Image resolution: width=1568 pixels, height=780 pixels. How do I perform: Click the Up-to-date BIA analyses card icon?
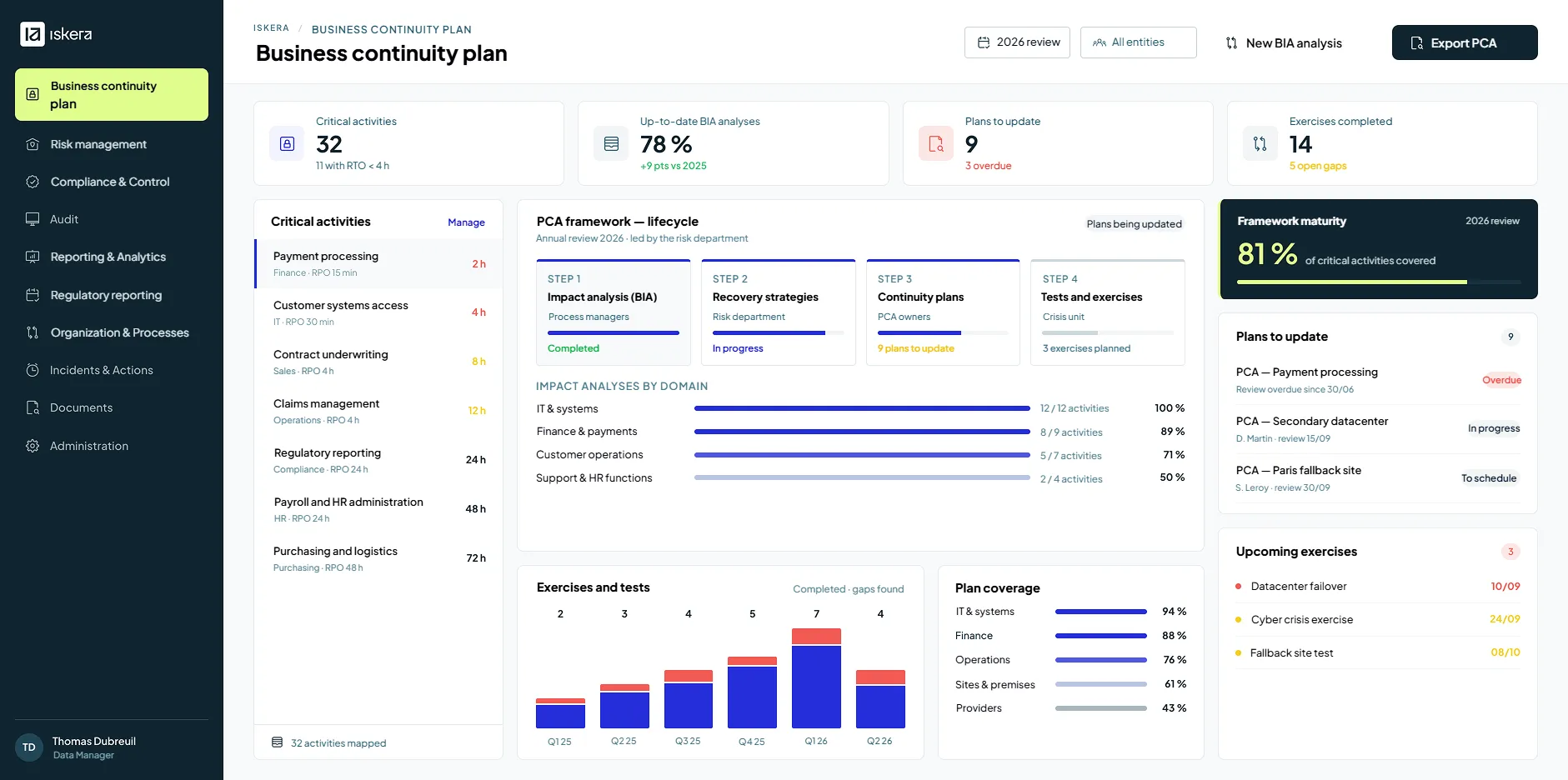coord(611,143)
